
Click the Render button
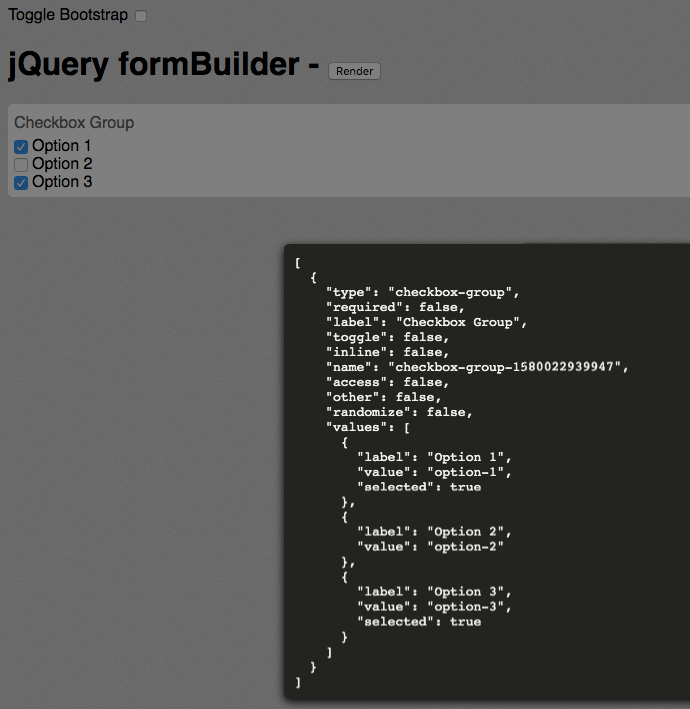(x=354, y=71)
